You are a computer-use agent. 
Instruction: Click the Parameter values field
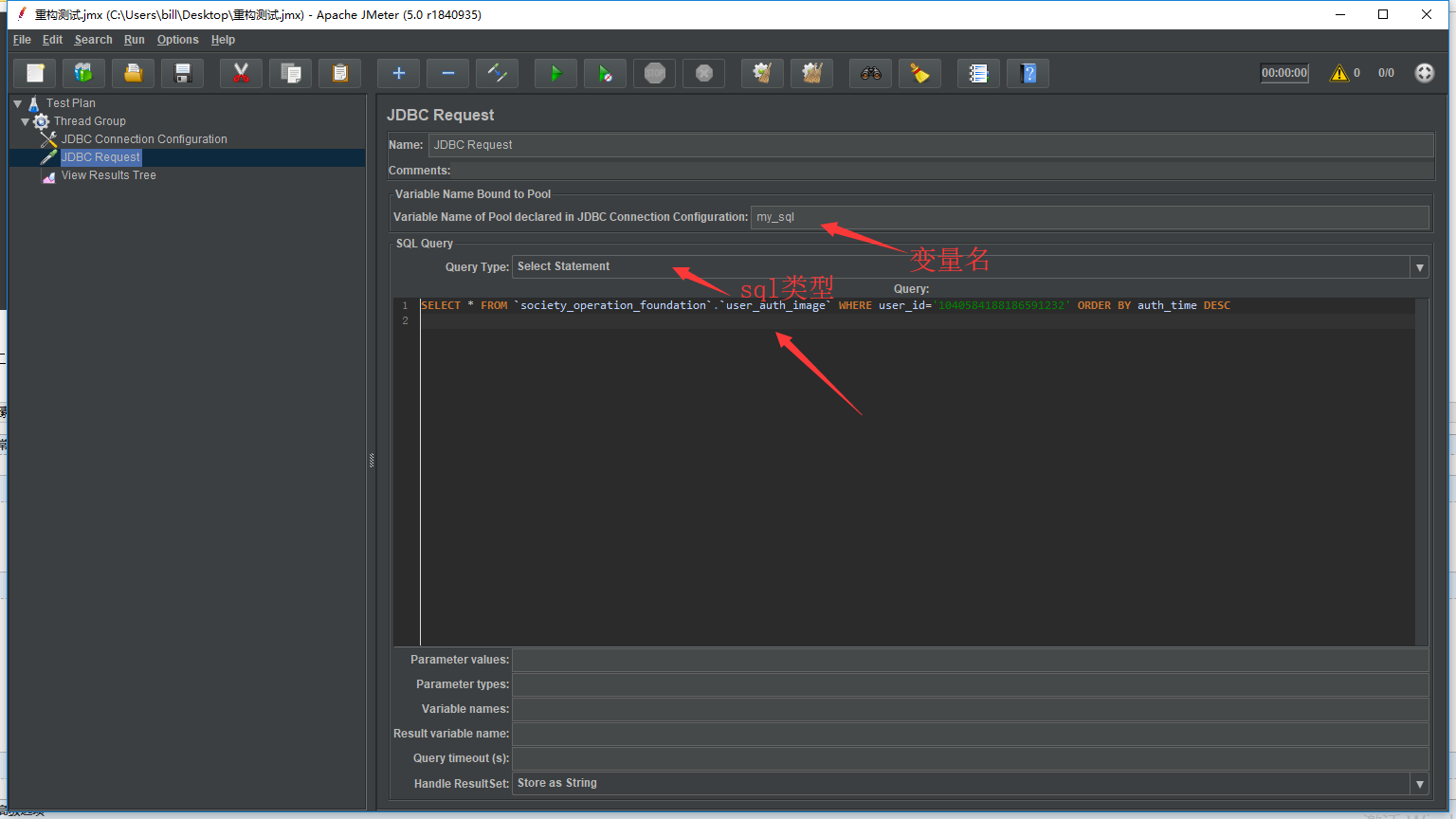click(x=970, y=660)
